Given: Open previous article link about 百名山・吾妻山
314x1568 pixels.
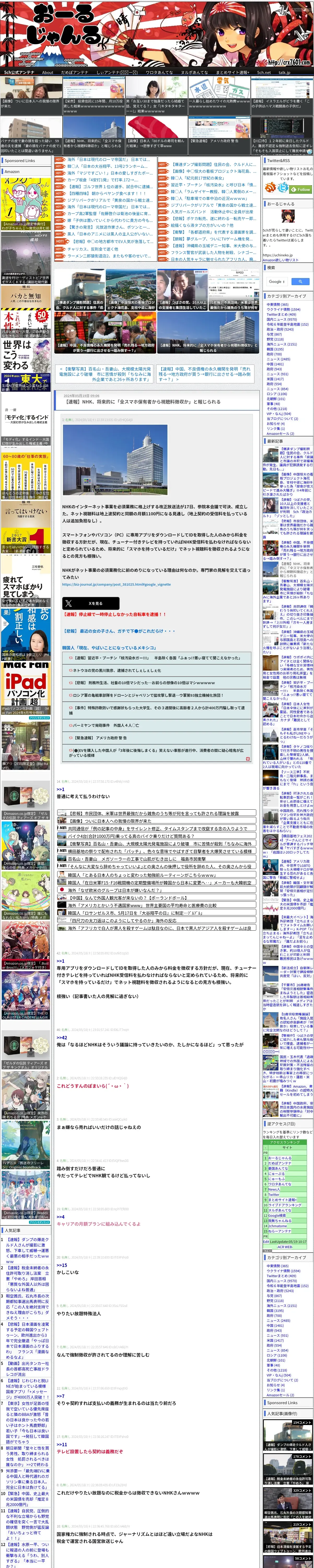Looking at the screenshot, I should 104,374.
